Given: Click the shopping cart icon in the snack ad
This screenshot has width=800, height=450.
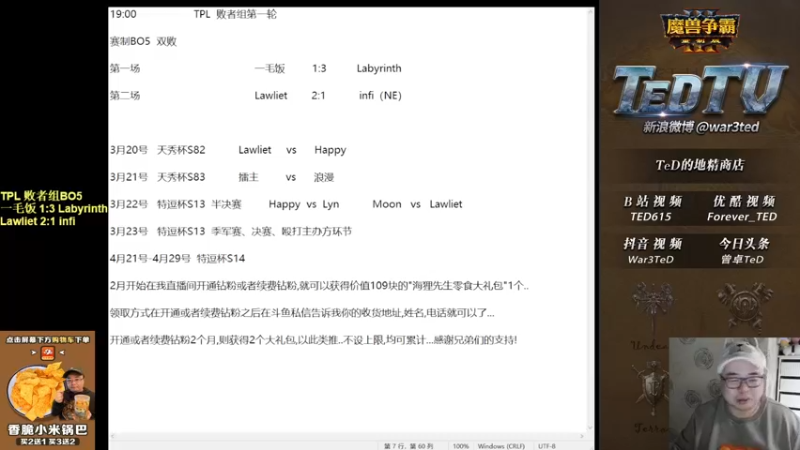Looking at the screenshot, I should point(47,352).
